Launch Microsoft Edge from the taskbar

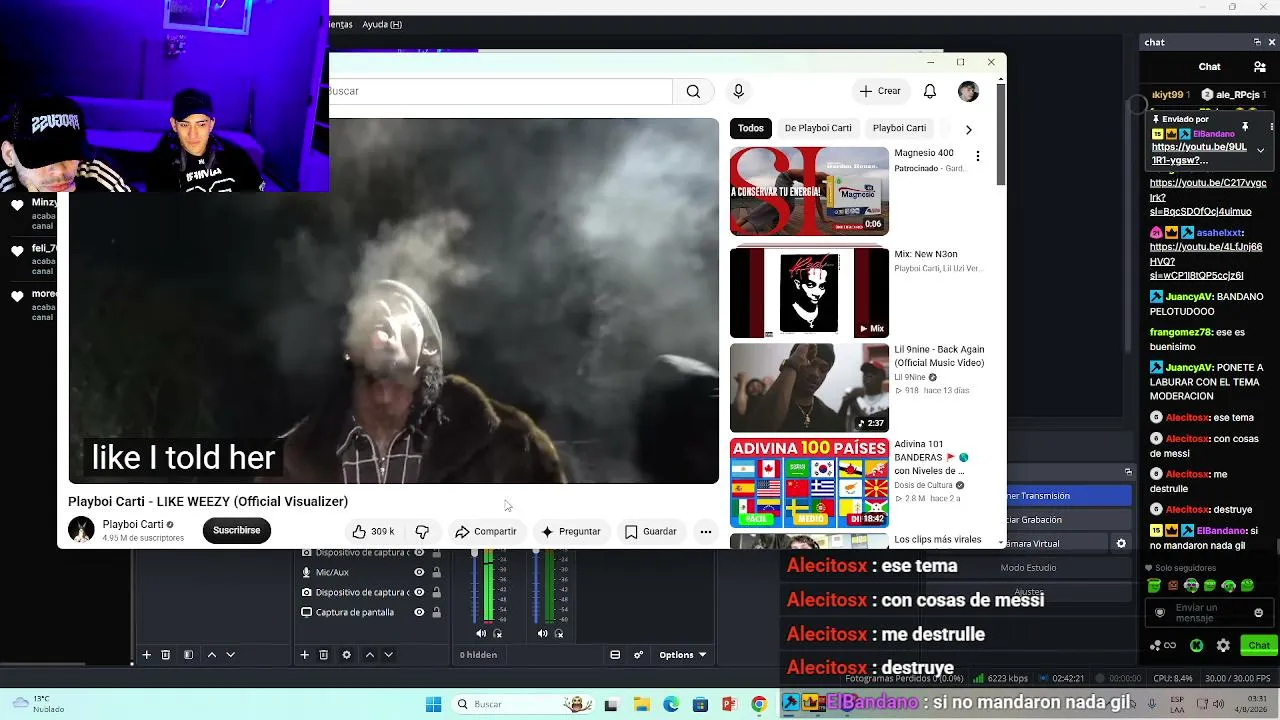click(671, 704)
